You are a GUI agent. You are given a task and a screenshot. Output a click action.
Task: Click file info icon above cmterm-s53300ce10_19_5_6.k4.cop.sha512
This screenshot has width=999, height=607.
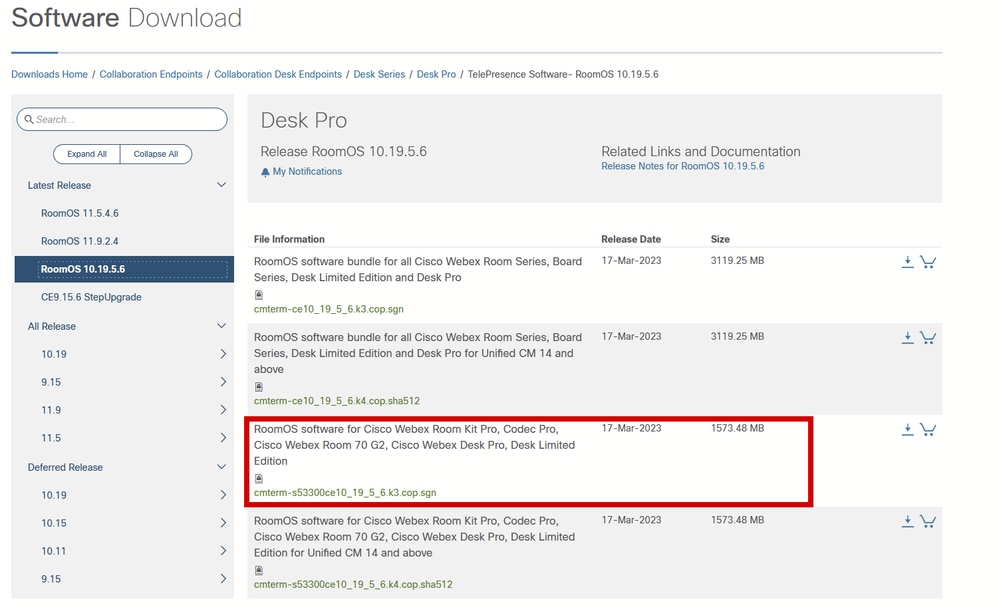click(259, 570)
